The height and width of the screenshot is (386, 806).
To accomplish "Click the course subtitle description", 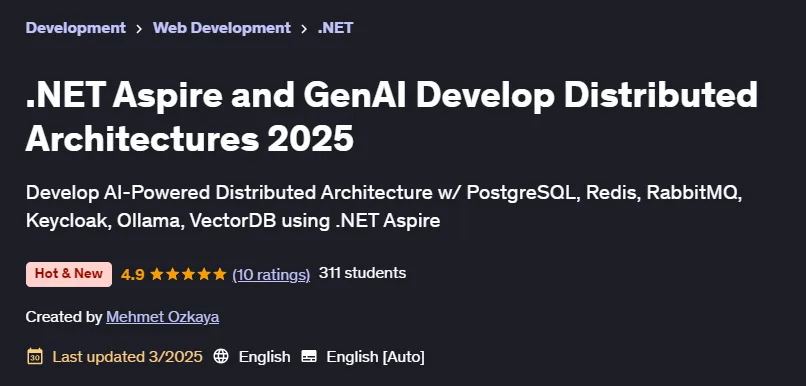I will click(x=384, y=207).
